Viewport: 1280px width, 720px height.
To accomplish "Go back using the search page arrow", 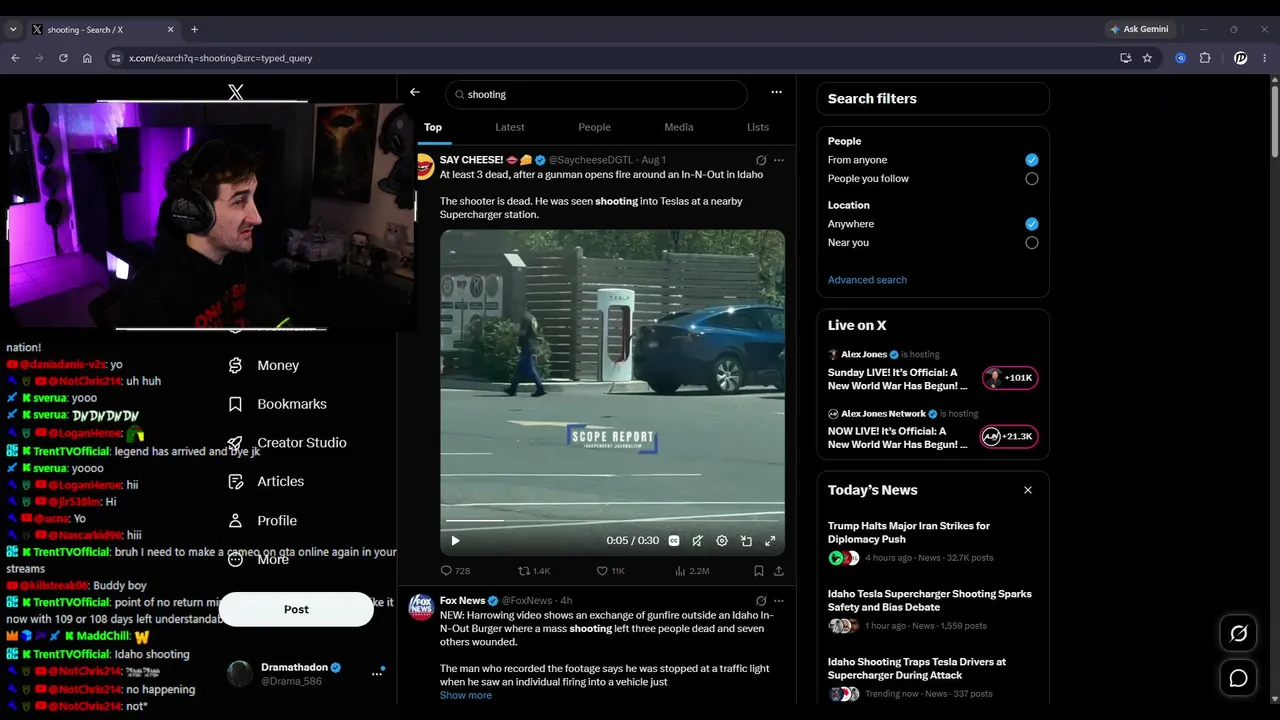I will [x=415, y=92].
